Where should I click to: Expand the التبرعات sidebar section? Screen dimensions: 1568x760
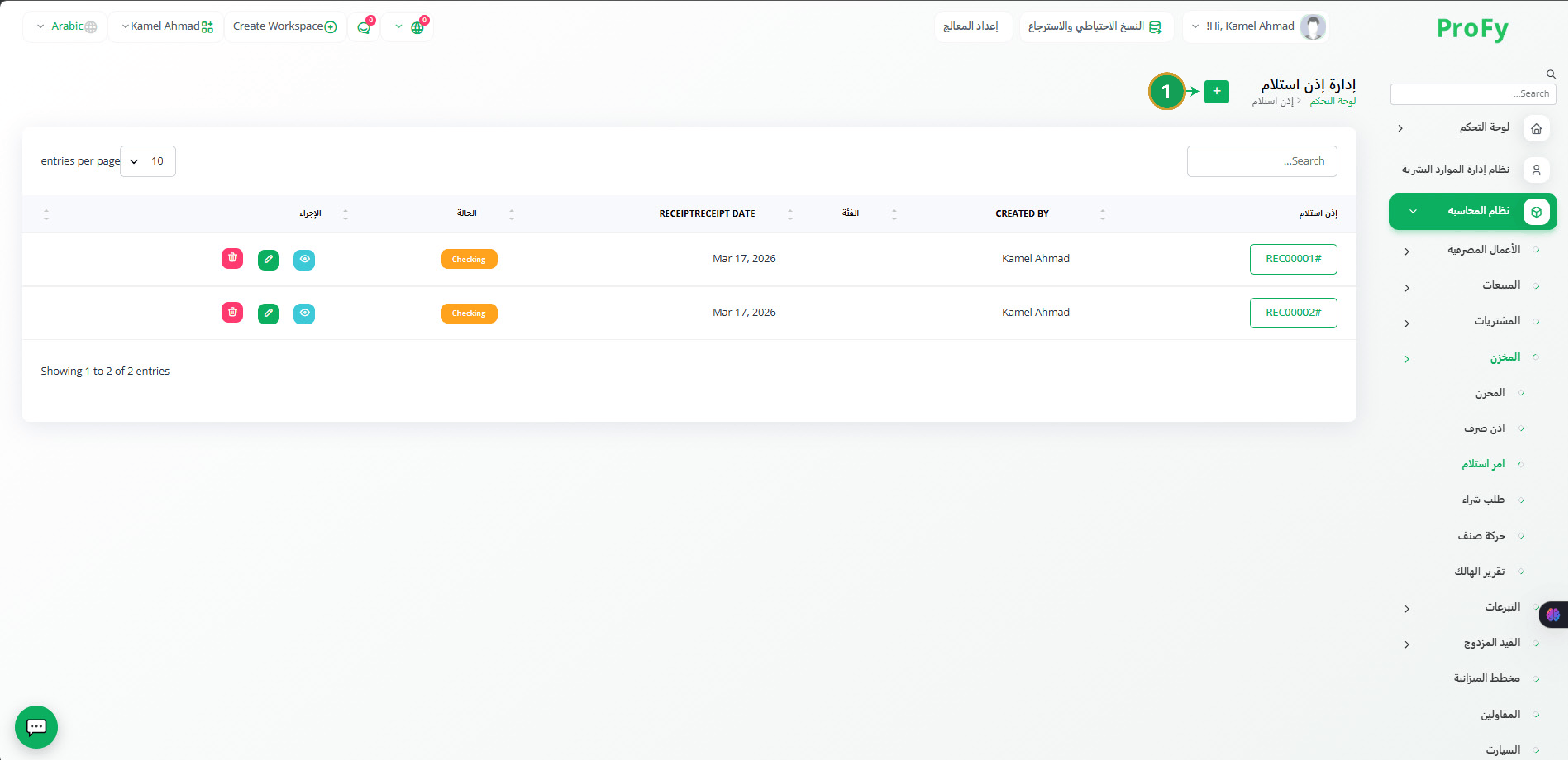click(x=1406, y=609)
